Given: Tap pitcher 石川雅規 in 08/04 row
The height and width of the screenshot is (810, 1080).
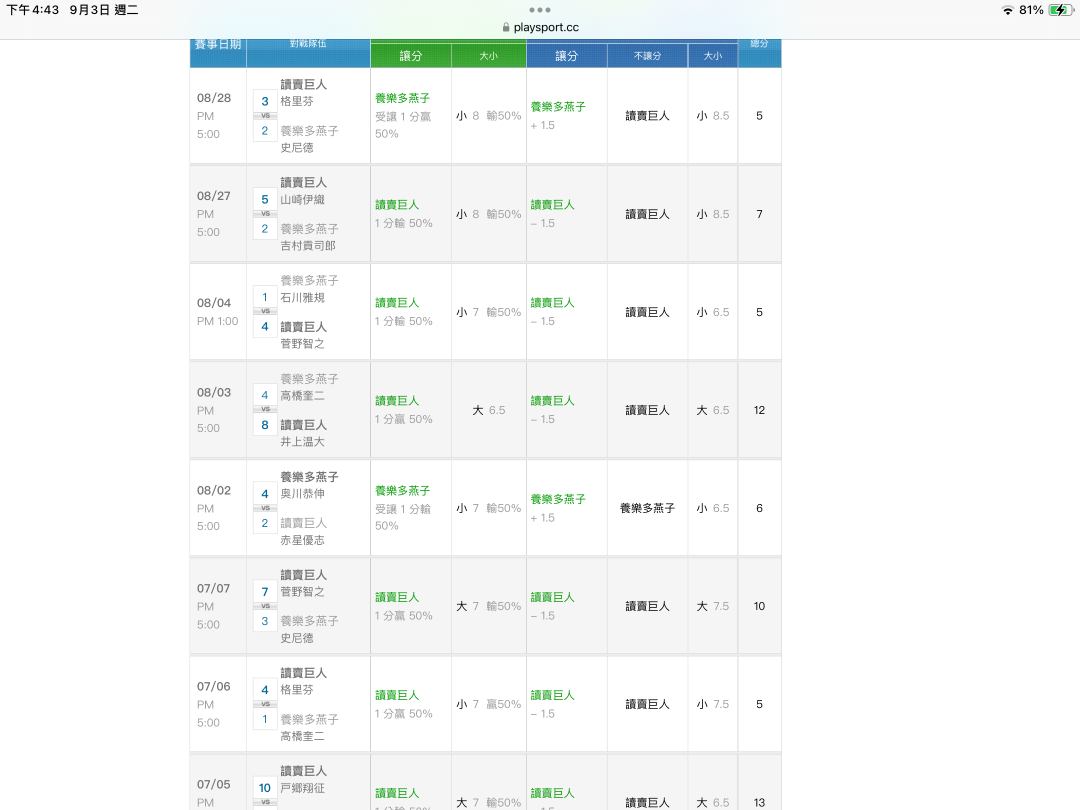Looking at the screenshot, I should [302, 298].
